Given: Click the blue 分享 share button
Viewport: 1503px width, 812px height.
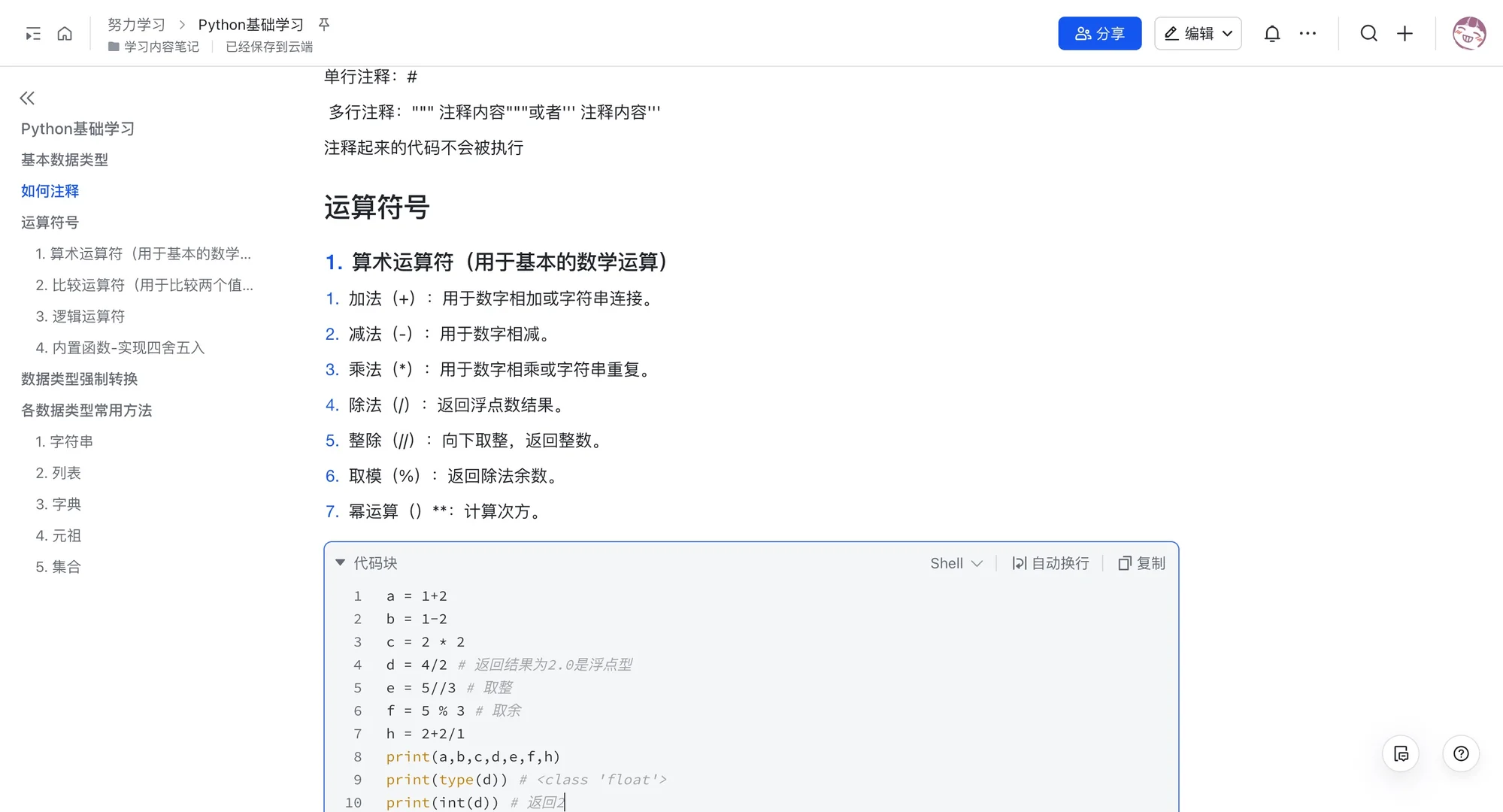Looking at the screenshot, I should coord(1099,33).
